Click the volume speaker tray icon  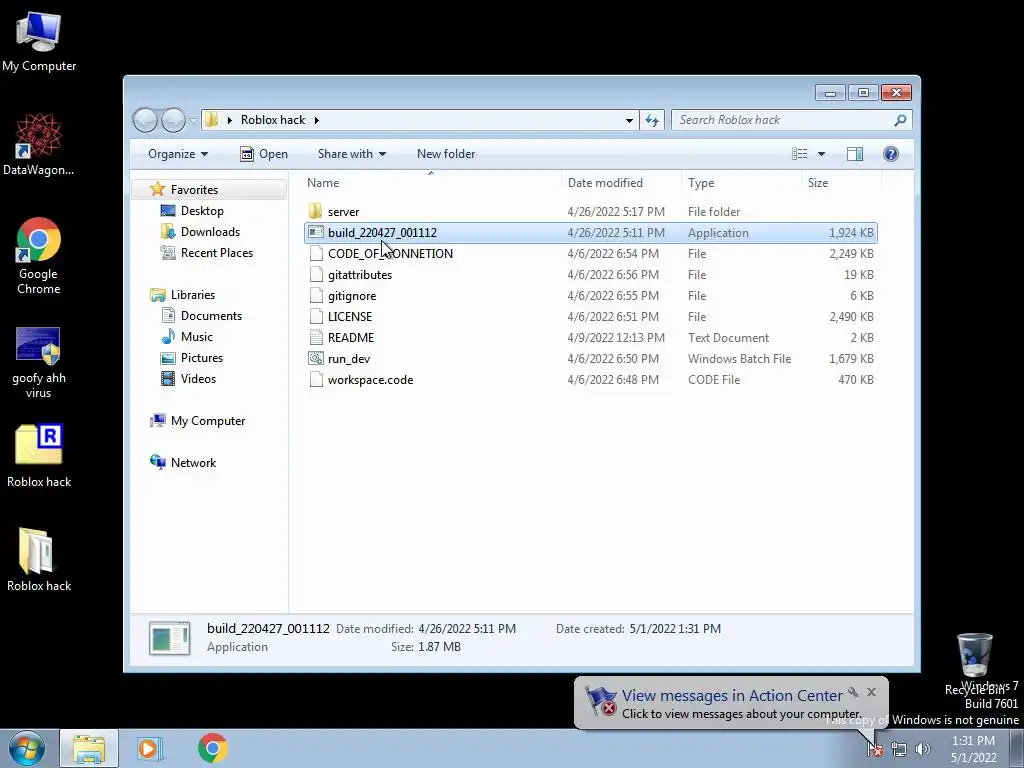coord(922,749)
